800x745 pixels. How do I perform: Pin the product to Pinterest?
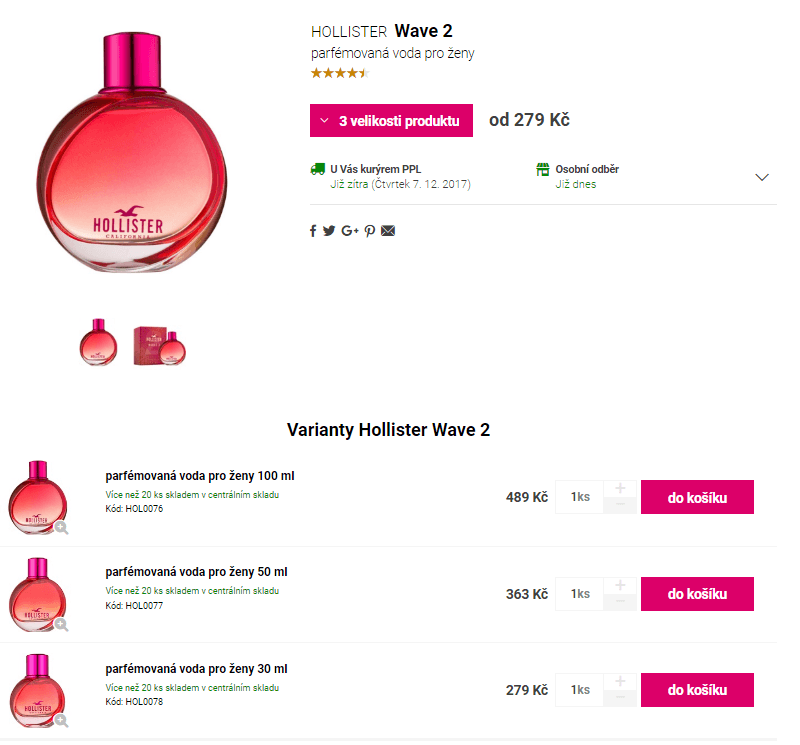point(369,230)
